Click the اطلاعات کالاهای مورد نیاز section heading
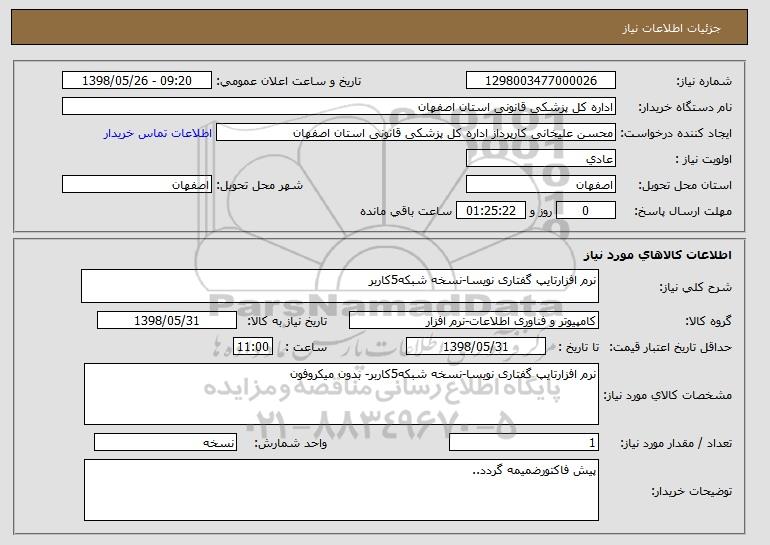 coord(657,255)
